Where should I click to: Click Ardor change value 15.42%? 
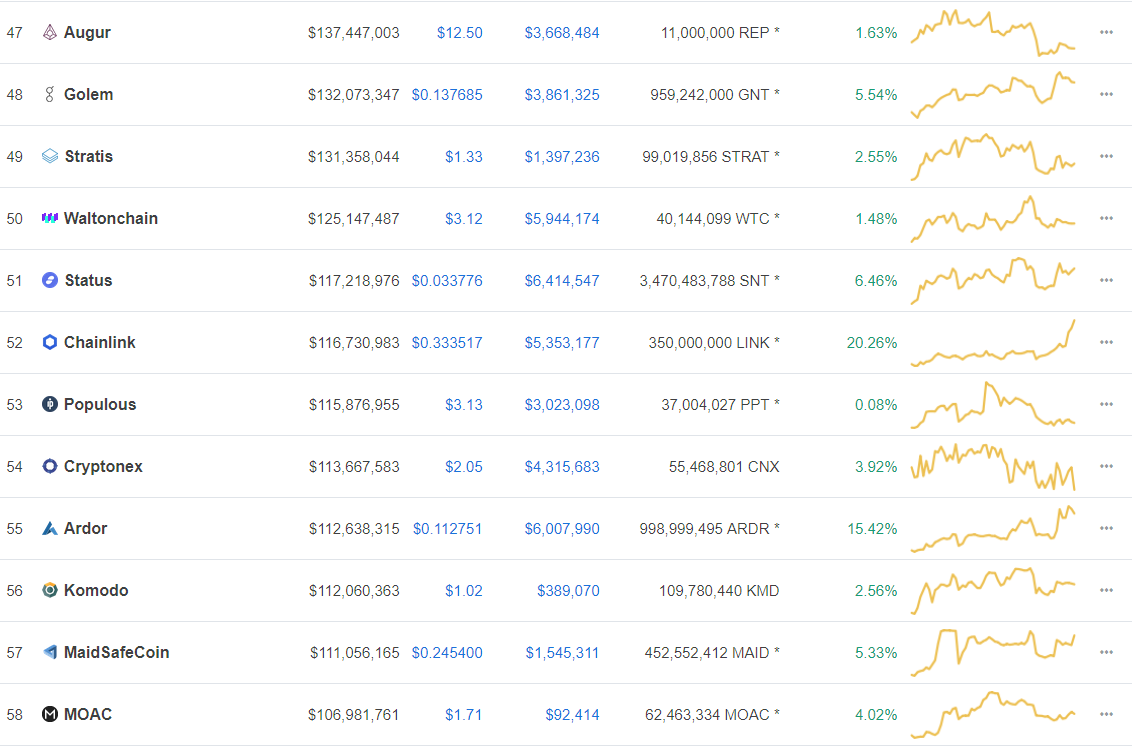point(872,529)
